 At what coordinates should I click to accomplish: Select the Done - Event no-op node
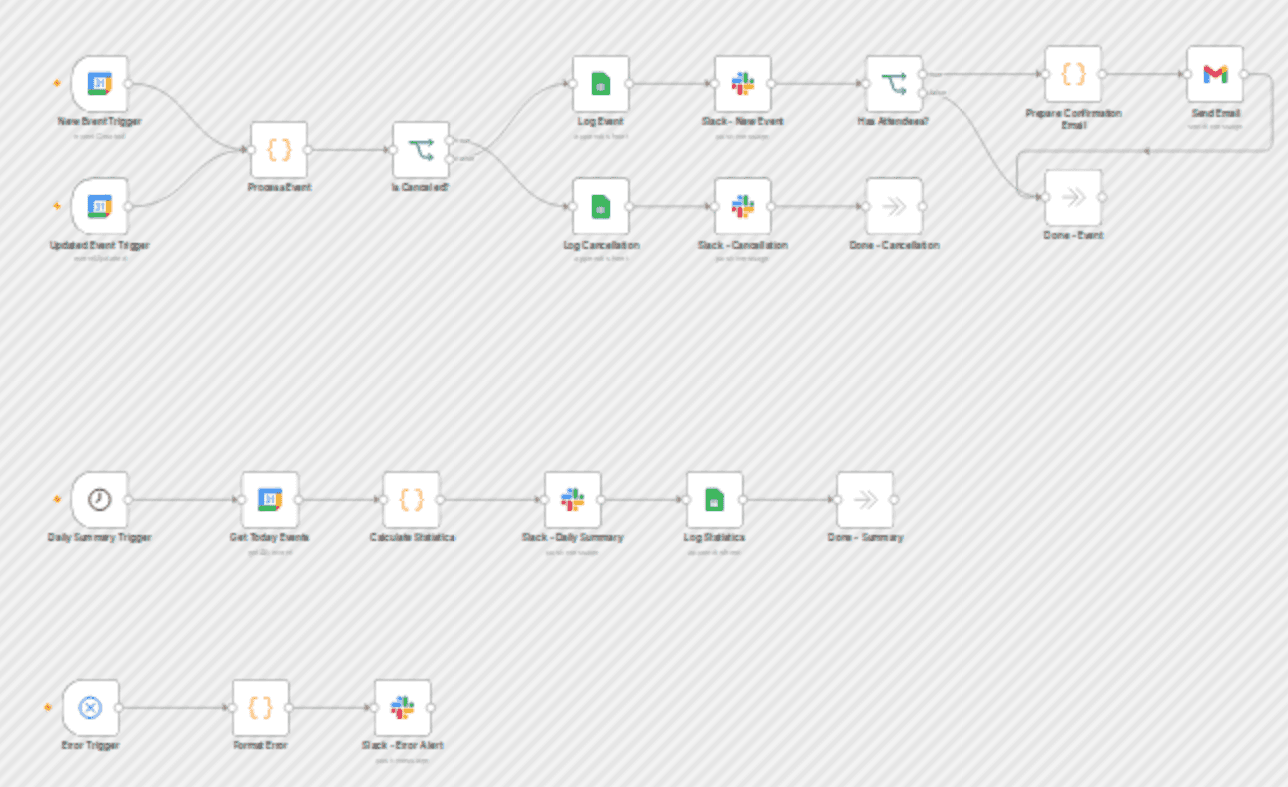(1073, 197)
